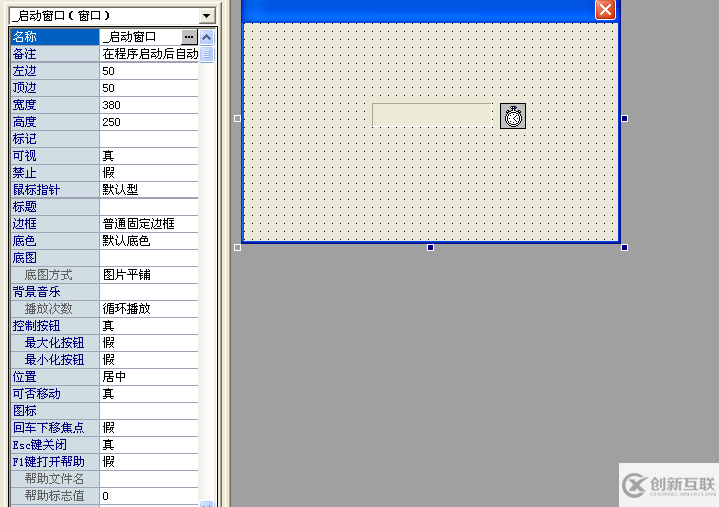Click the 高度 value 250
Screen dimensions: 719x507
(149, 122)
